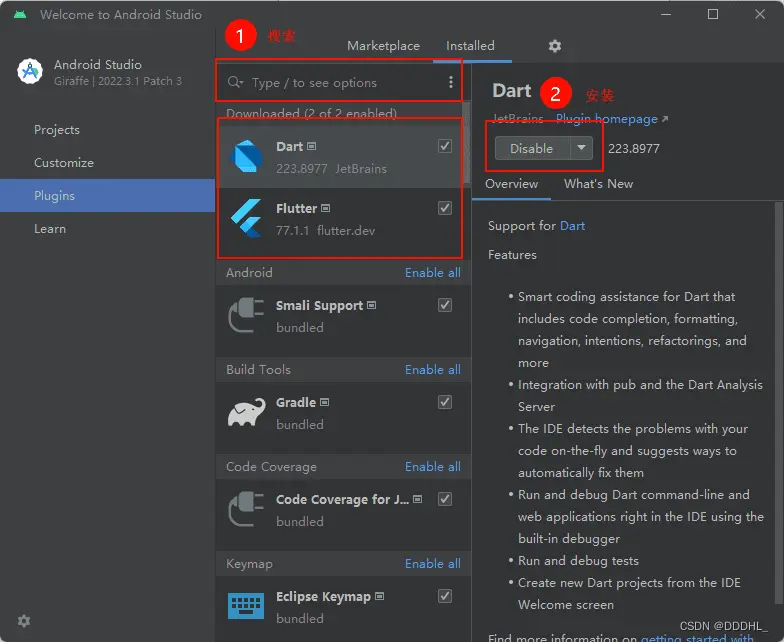The width and height of the screenshot is (784, 642).
Task: Click the Smali Support plug icon
Action: (246, 316)
